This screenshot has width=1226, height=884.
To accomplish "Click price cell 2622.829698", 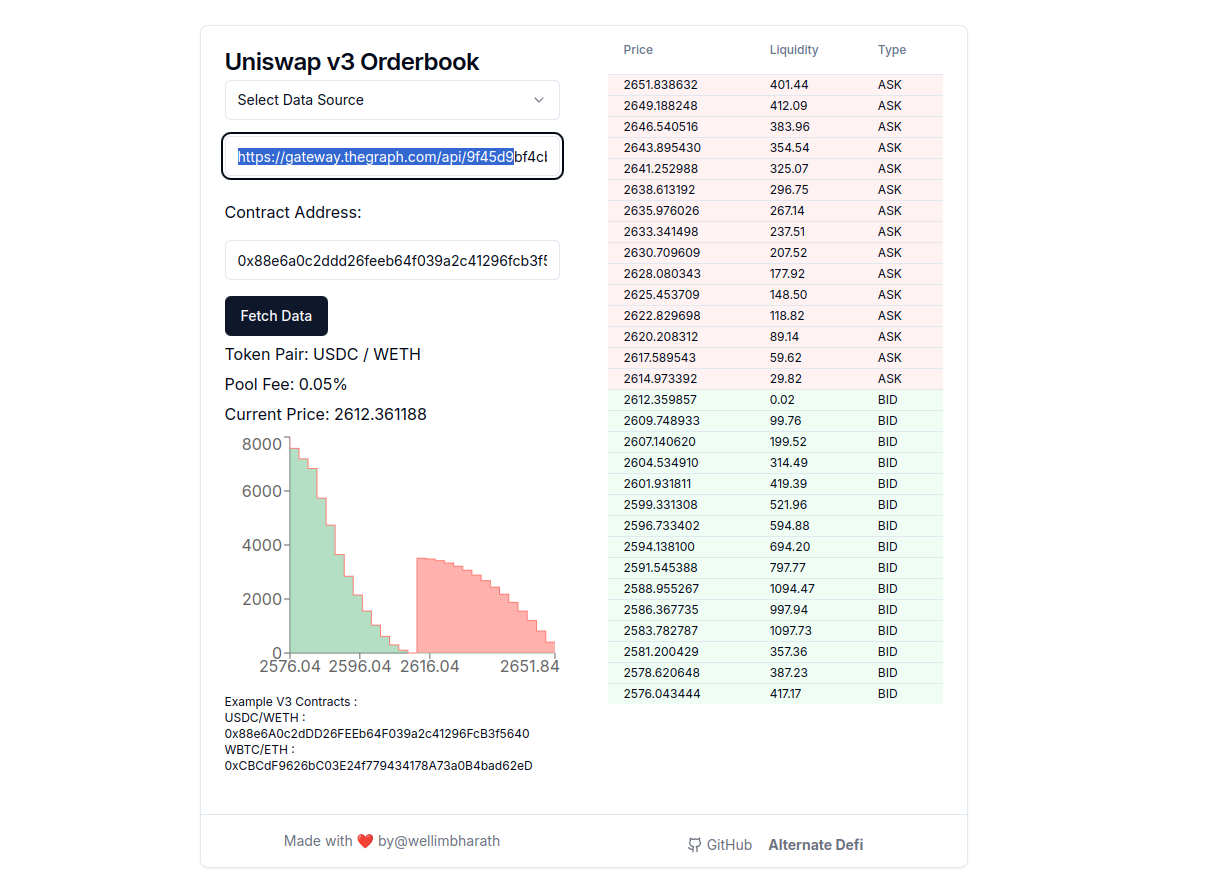I will [661, 316].
